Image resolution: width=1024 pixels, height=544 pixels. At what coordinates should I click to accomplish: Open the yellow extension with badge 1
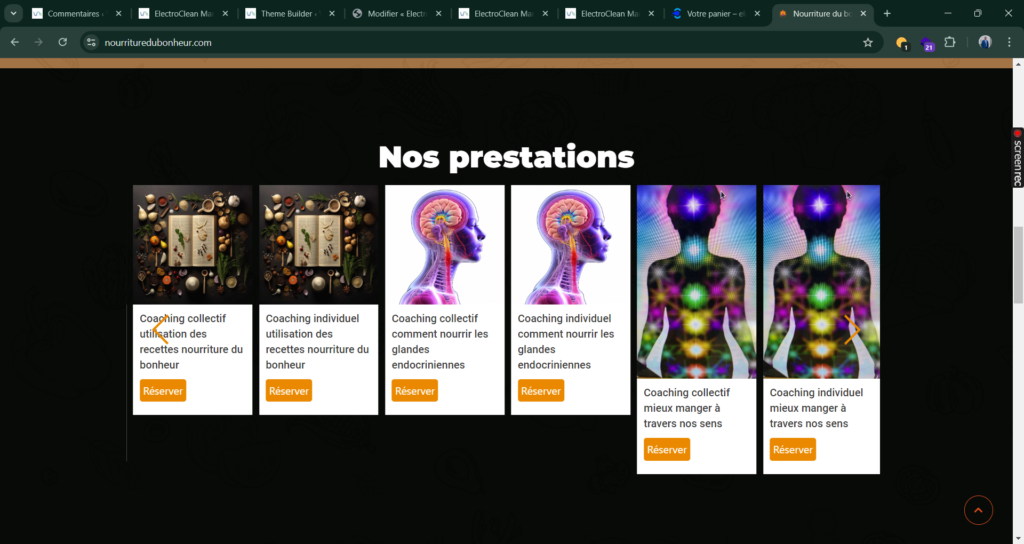pyautogui.click(x=903, y=44)
